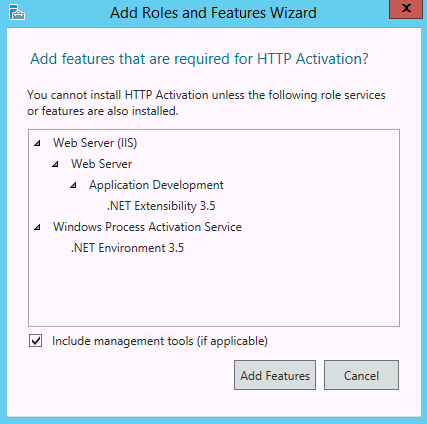This screenshot has height=424, width=427.
Task: Click the Include management tools label text
Action: coord(160,341)
